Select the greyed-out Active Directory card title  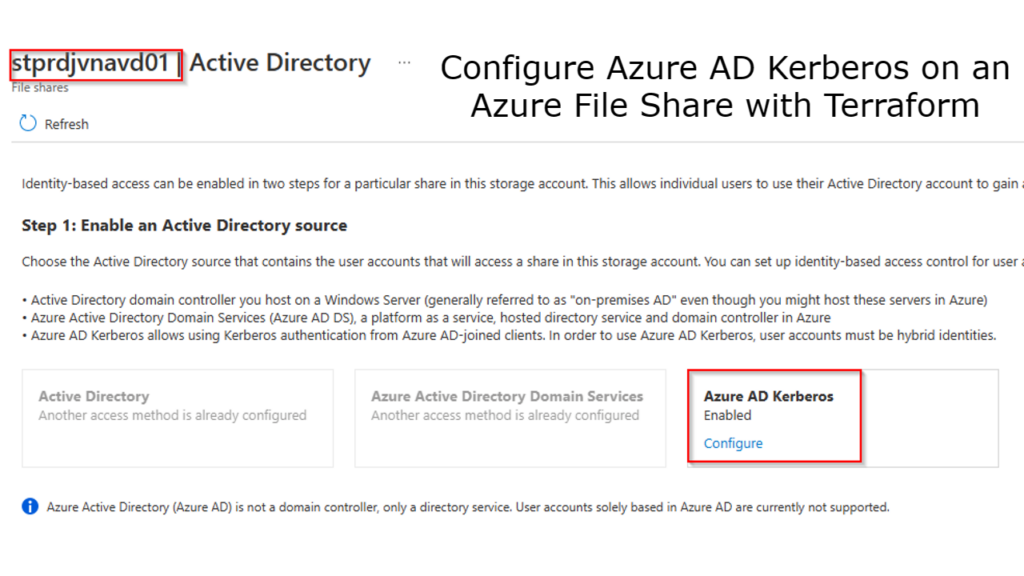(x=94, y=396)
